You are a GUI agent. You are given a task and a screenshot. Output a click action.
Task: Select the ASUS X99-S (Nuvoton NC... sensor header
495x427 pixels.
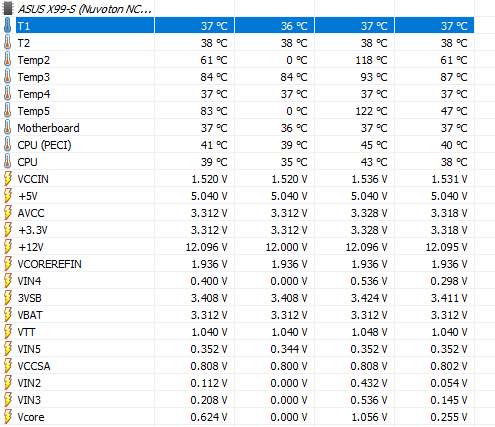click(x=85, y=9)
